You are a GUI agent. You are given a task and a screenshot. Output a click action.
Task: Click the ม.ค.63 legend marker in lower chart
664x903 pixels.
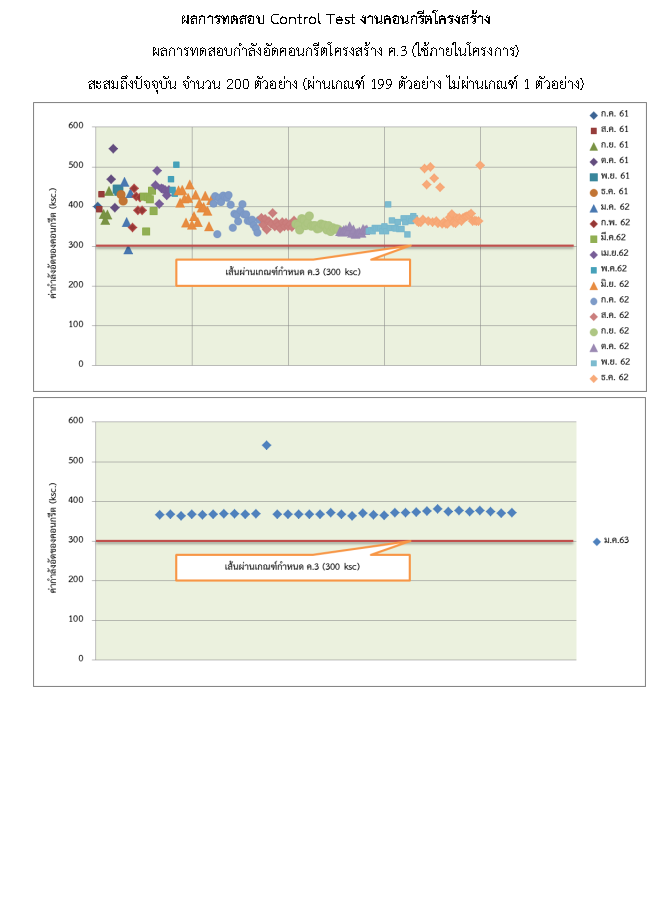coord(597,541)
